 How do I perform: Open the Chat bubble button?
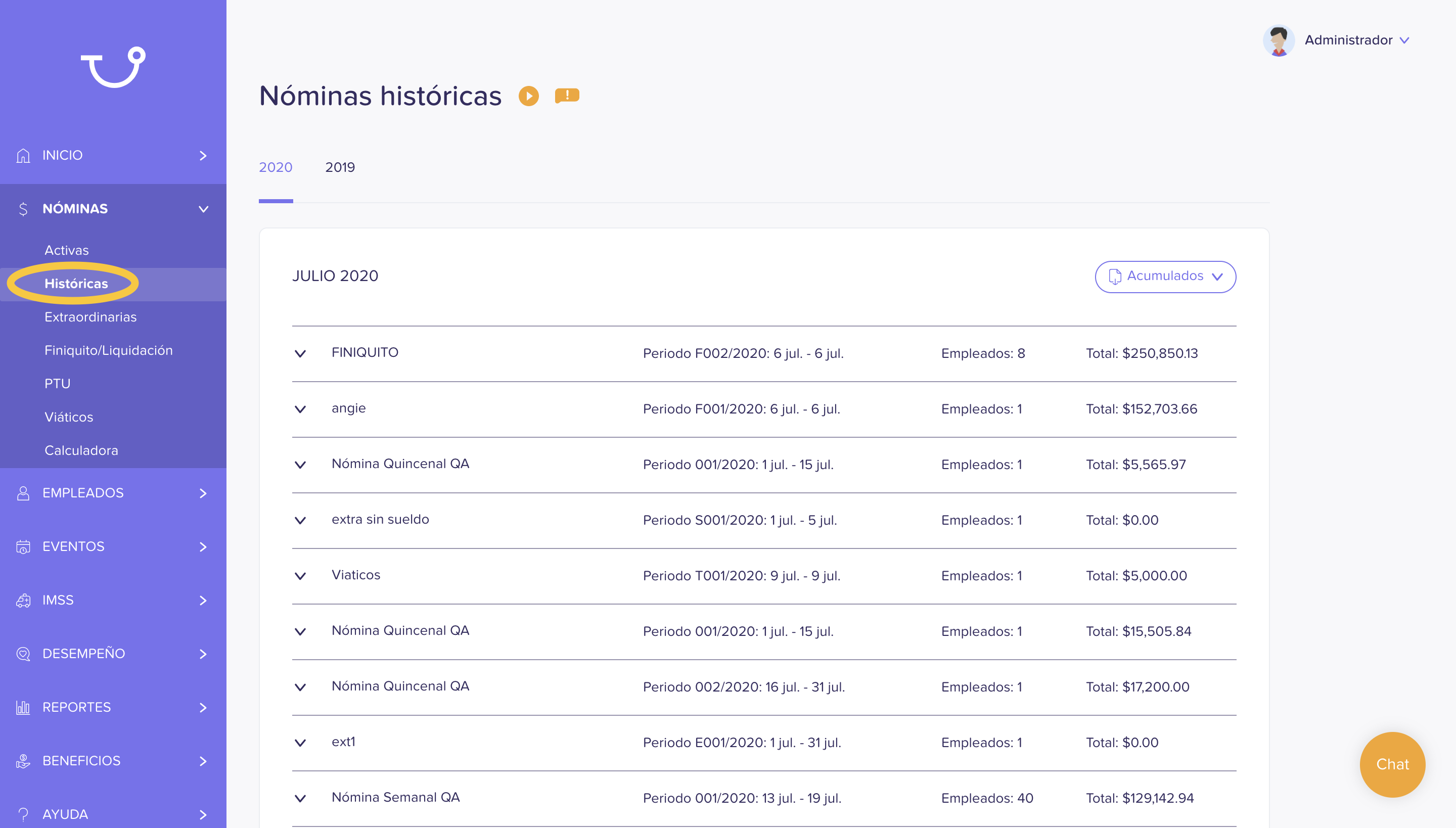click(x=1392, y=764)
